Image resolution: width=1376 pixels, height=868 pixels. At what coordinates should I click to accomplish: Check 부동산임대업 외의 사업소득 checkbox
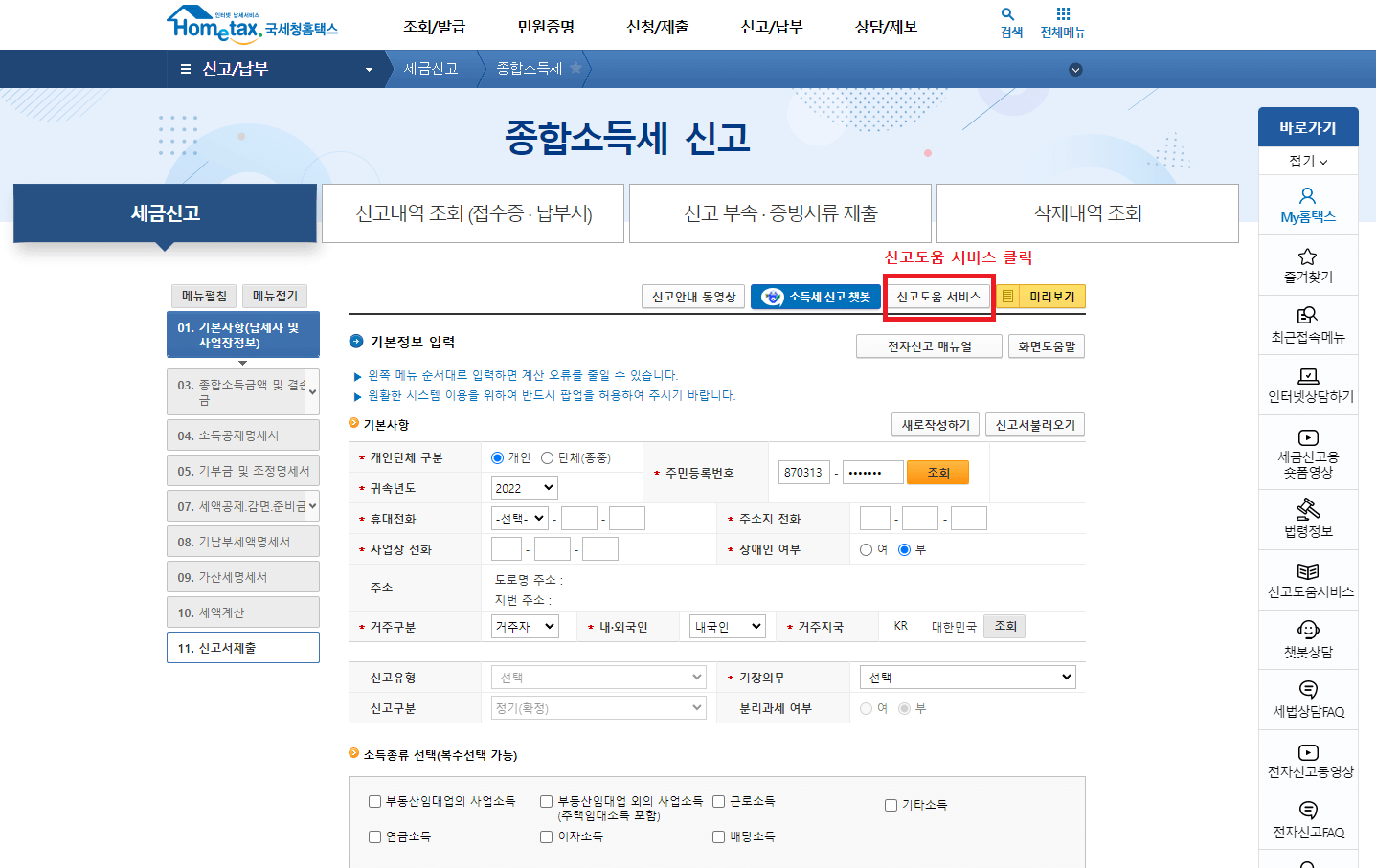pyautogui.click(x=546, y=802)
